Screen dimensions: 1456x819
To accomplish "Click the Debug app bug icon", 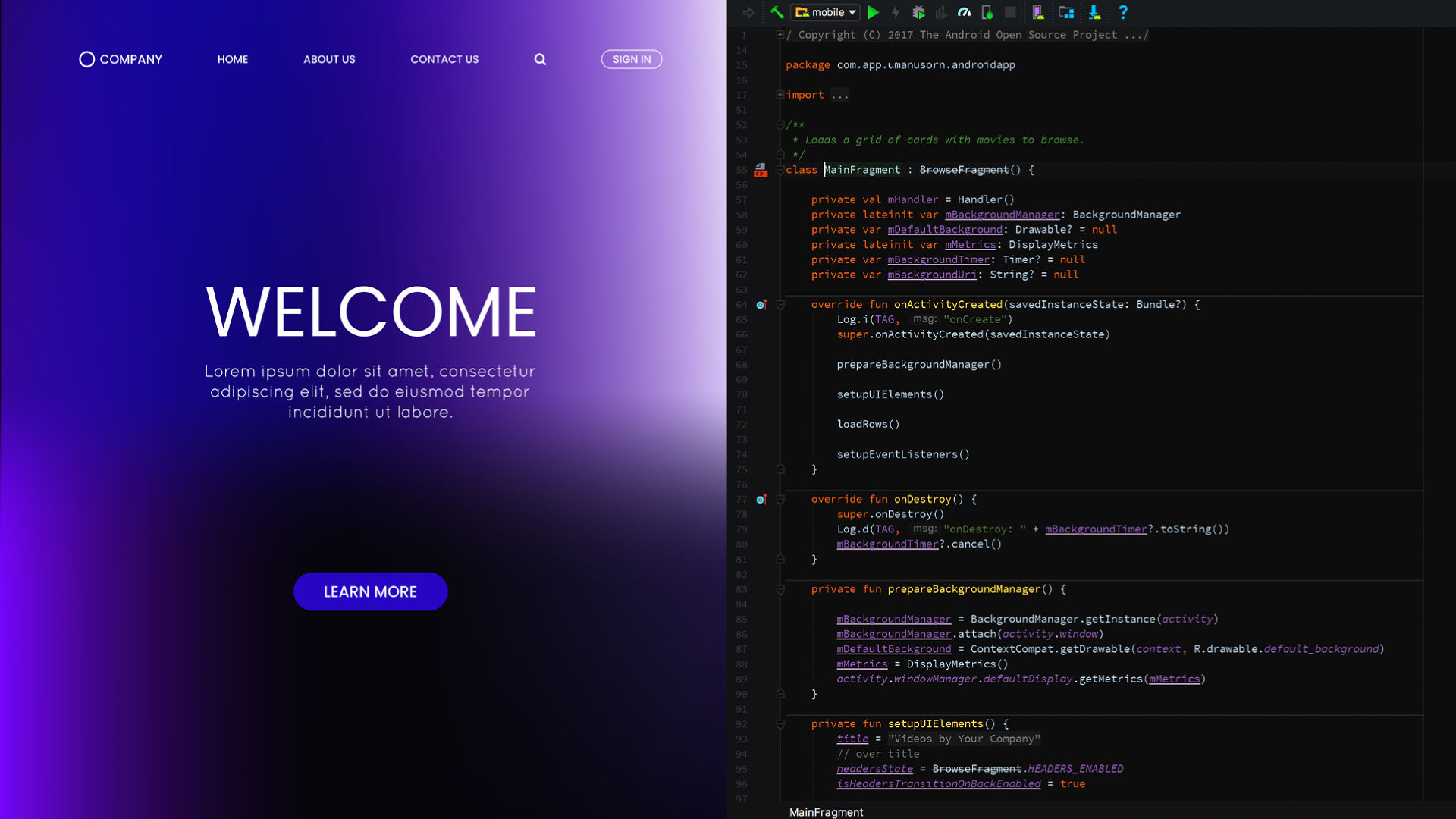I will 918,12.
